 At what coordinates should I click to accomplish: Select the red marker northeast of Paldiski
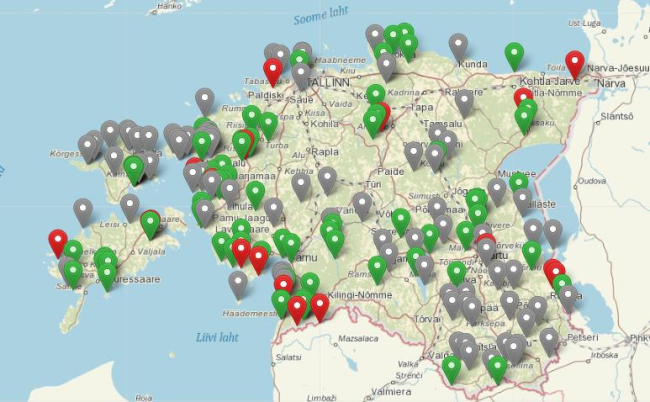[x=272, y=70]
